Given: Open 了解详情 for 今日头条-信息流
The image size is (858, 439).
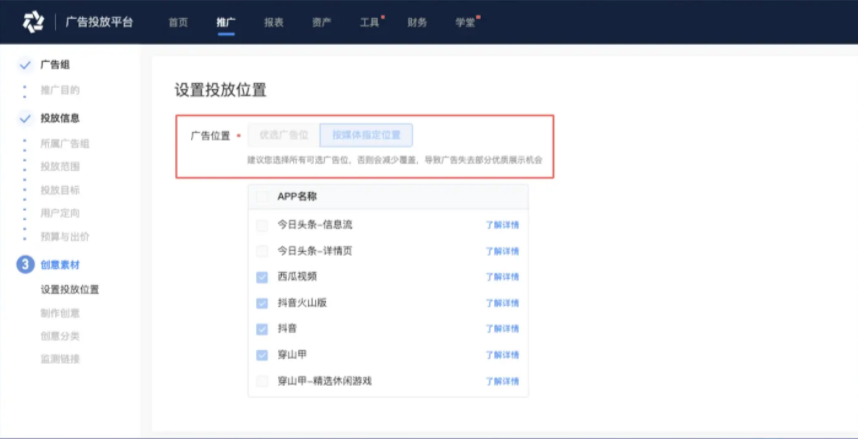Looking at the screenshot, I should [502, 225].
